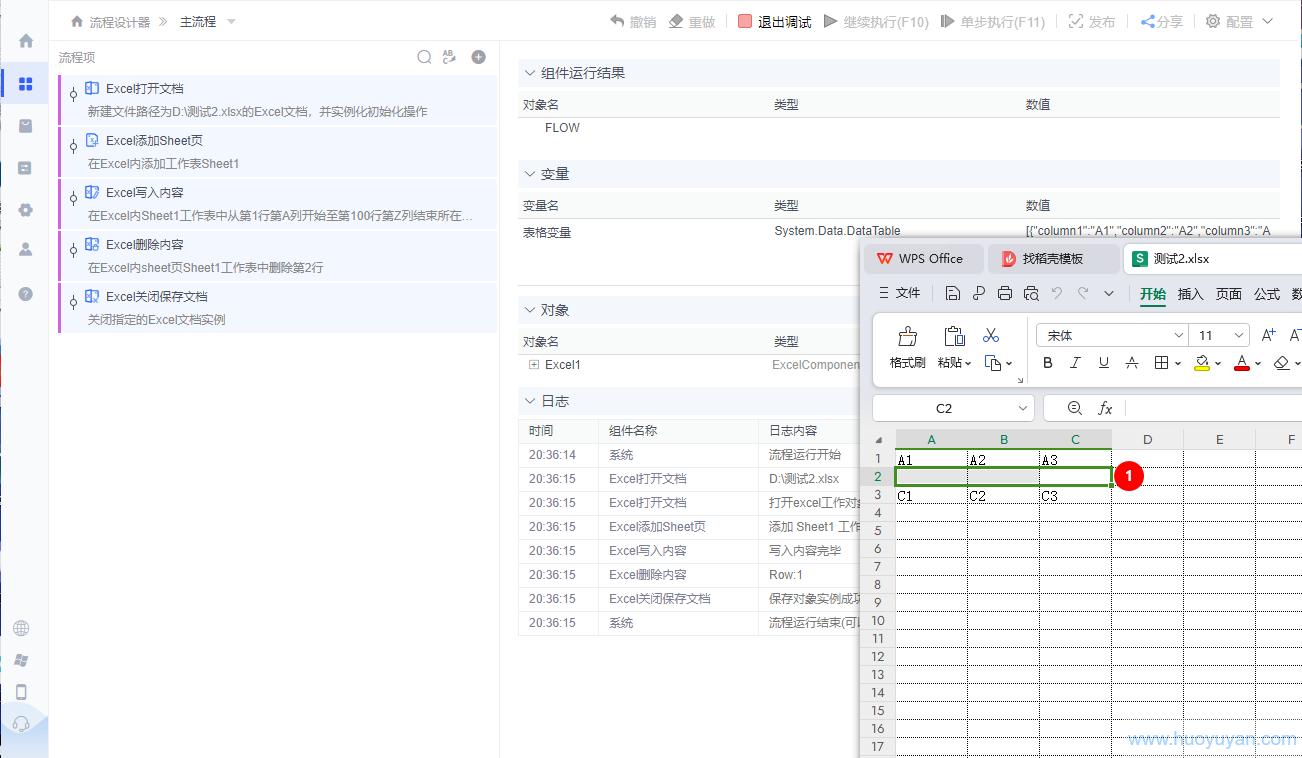
Task: Click the add flow item plus icon
Action: (x=479, y=58)
